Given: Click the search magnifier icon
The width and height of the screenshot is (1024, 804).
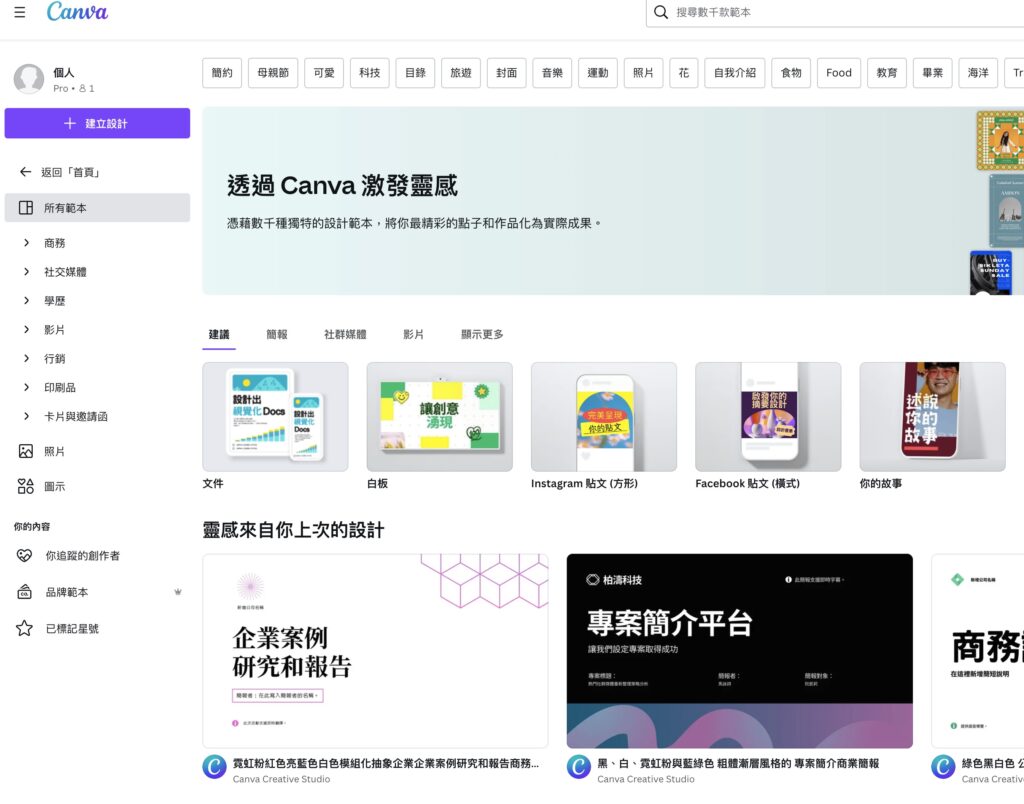Looking at the screenshot, I should click(x=661, y=13).
